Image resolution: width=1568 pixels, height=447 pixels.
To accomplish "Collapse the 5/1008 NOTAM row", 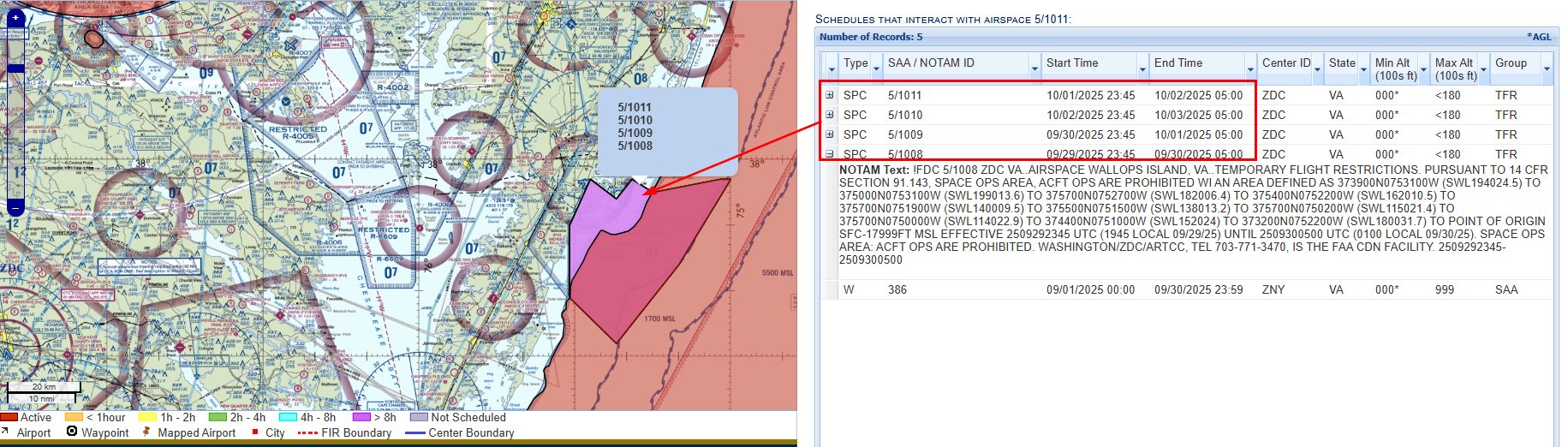I will (829, 154).
